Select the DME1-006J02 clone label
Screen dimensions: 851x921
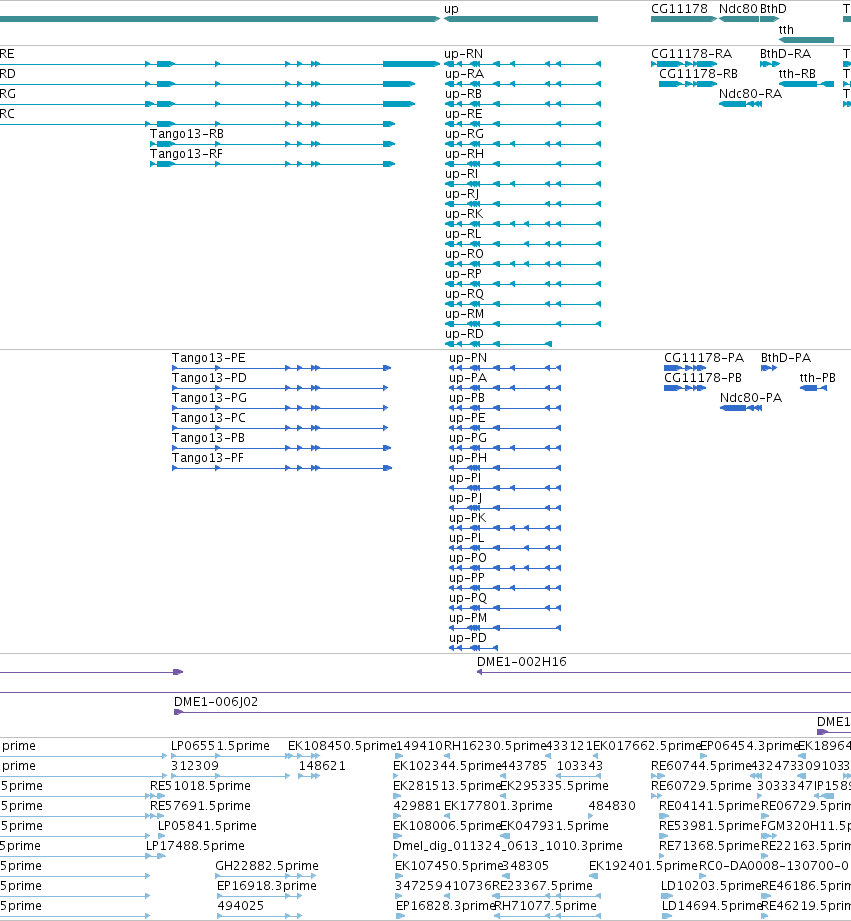click(216, 702)
